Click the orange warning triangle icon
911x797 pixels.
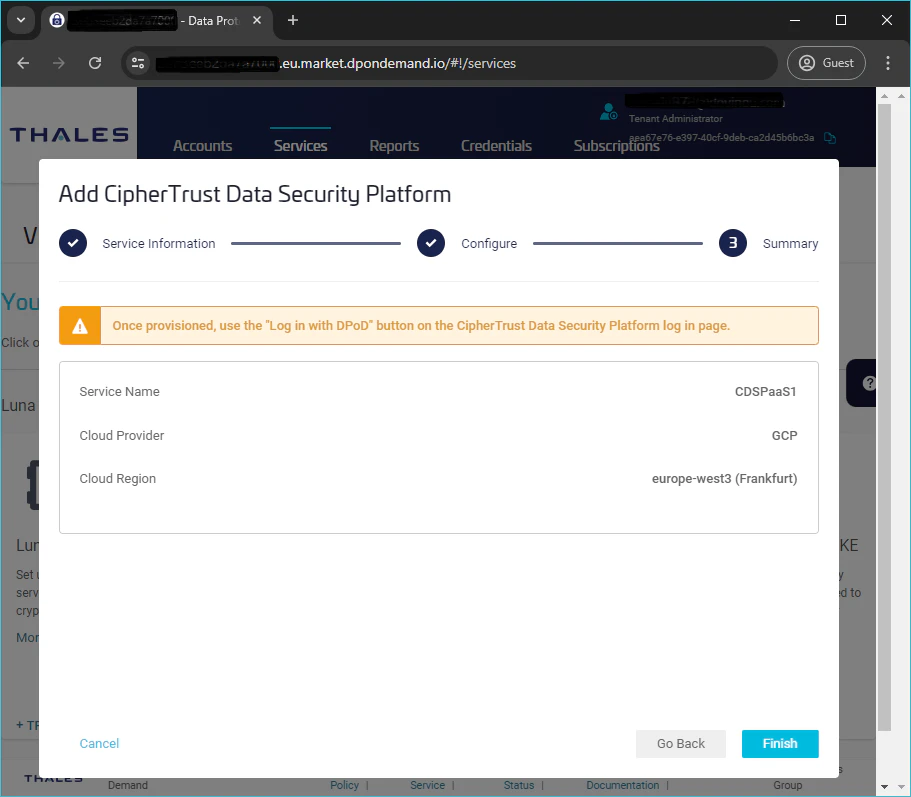(x=80, y=326)
